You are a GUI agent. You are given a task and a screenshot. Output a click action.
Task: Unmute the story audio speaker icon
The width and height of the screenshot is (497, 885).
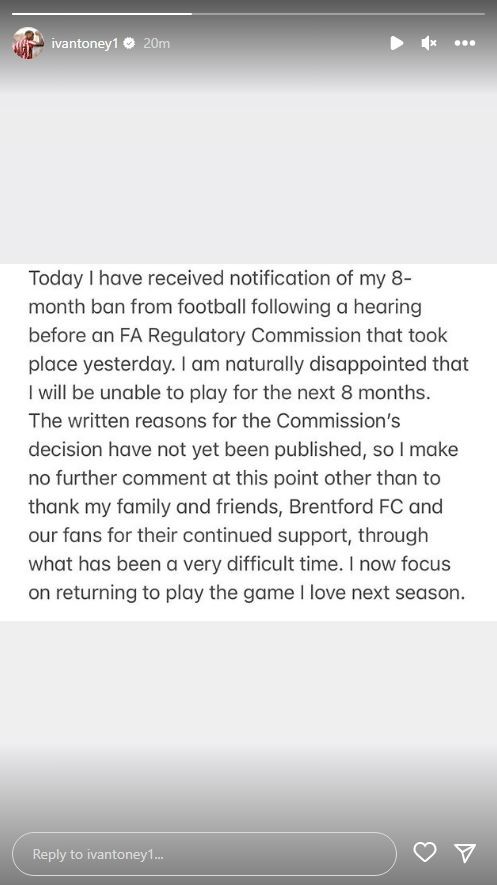(429, 43)
